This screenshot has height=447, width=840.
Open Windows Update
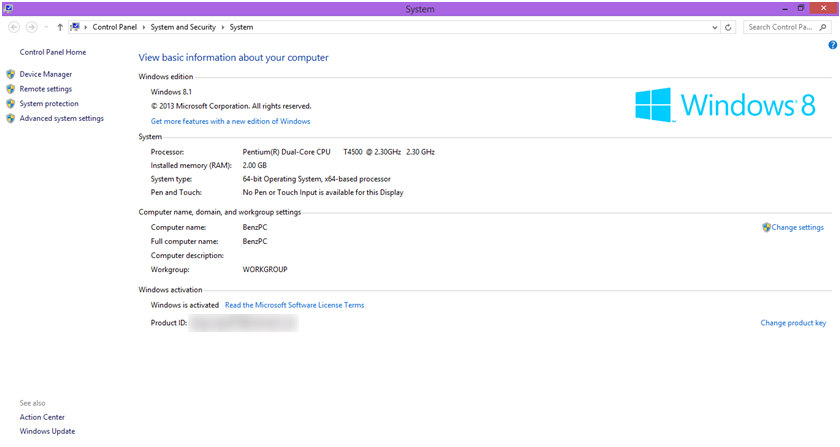(x=47, y=431)
